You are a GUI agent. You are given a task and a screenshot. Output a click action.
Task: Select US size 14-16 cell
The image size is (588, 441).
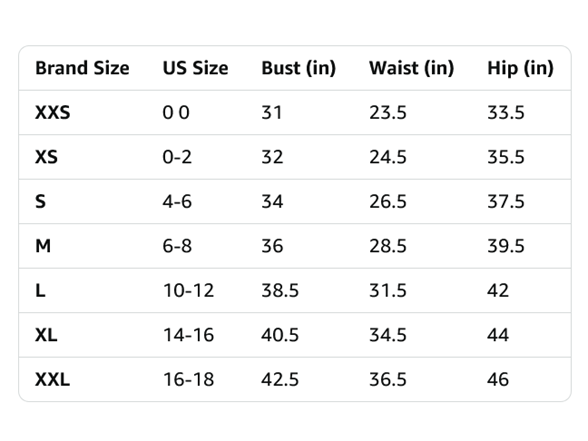click(x=189, y=335)
